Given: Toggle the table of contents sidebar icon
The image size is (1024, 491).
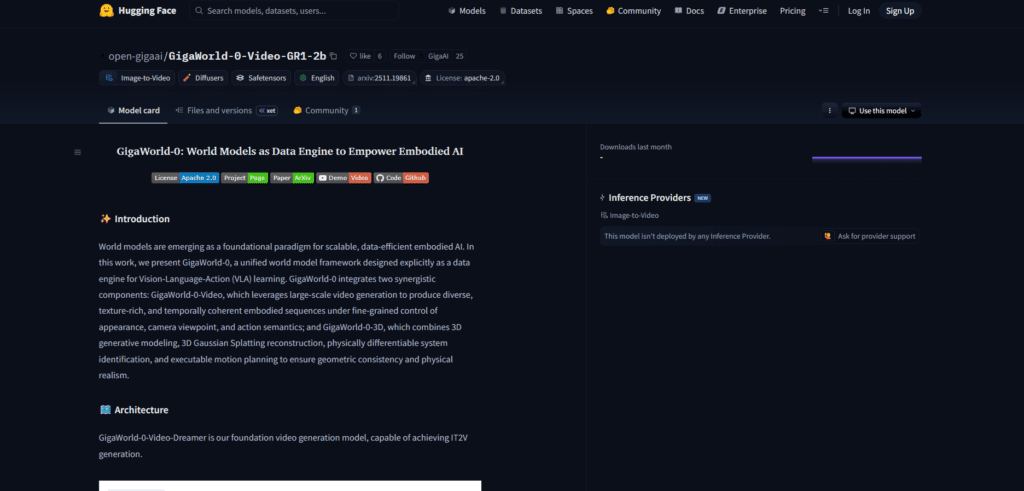Looking at the screenshot, I should [x=78, y=152].
